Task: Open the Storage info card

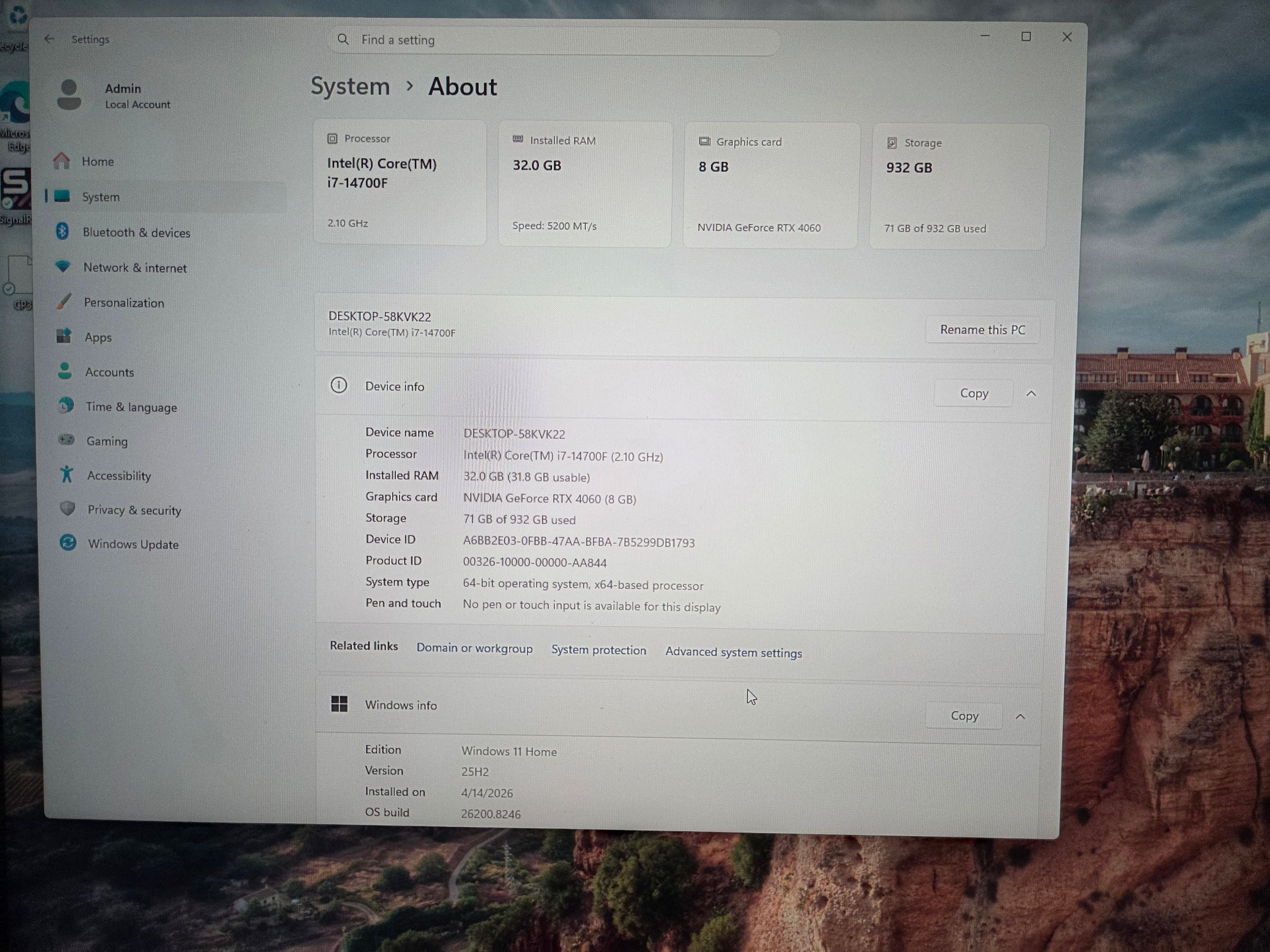Action: coord(959,187)
